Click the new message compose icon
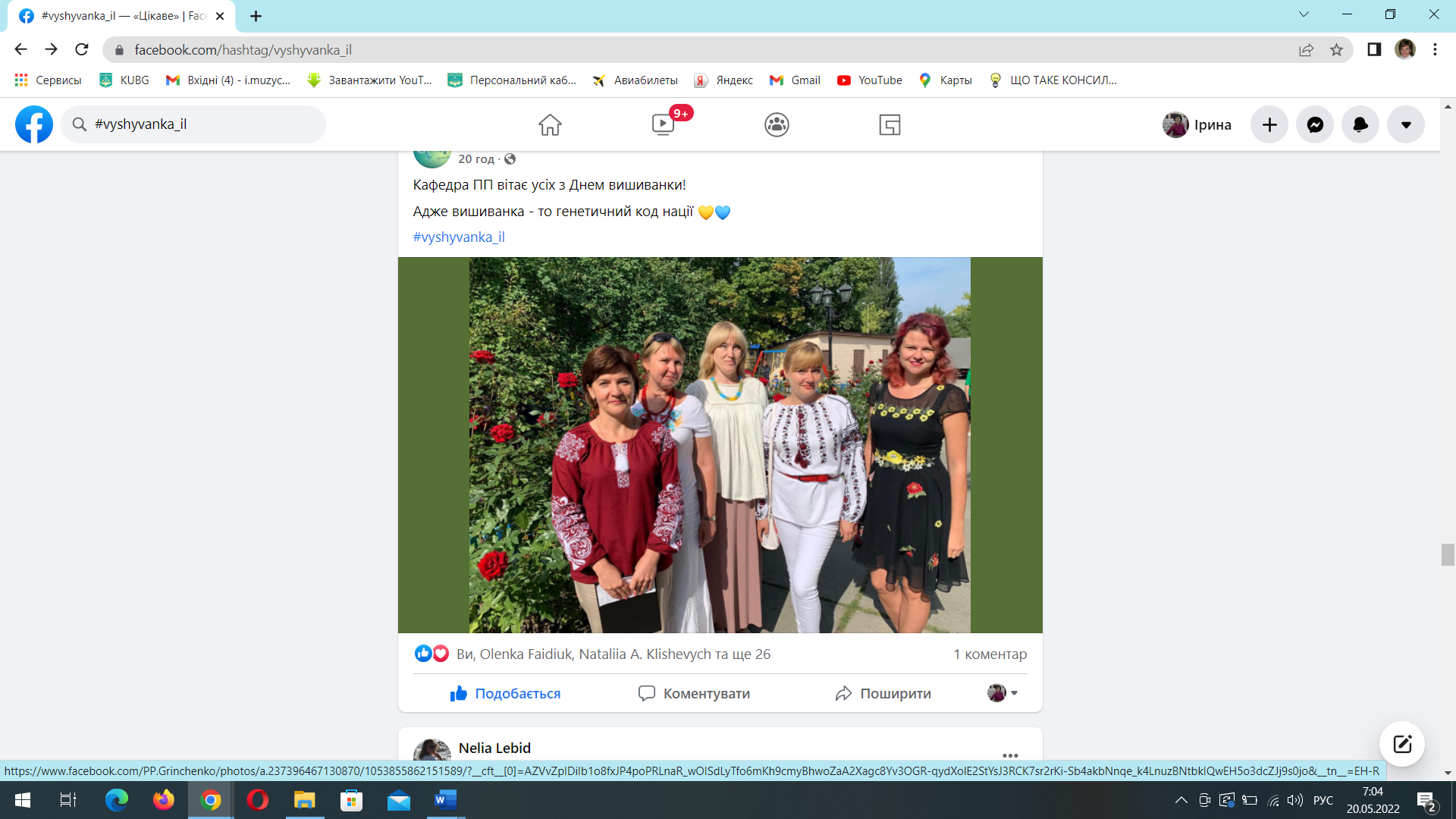 [x=1401, y=743]
